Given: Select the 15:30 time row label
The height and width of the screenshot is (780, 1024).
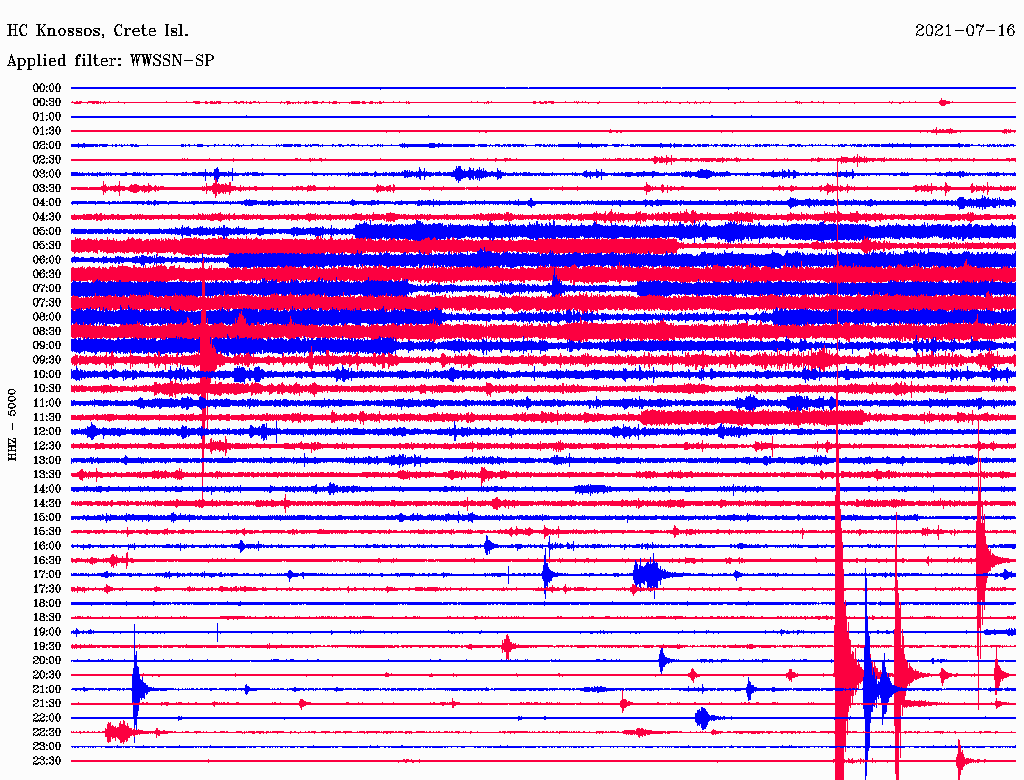Looking at the screenshot, I should (x=46, y=532).
